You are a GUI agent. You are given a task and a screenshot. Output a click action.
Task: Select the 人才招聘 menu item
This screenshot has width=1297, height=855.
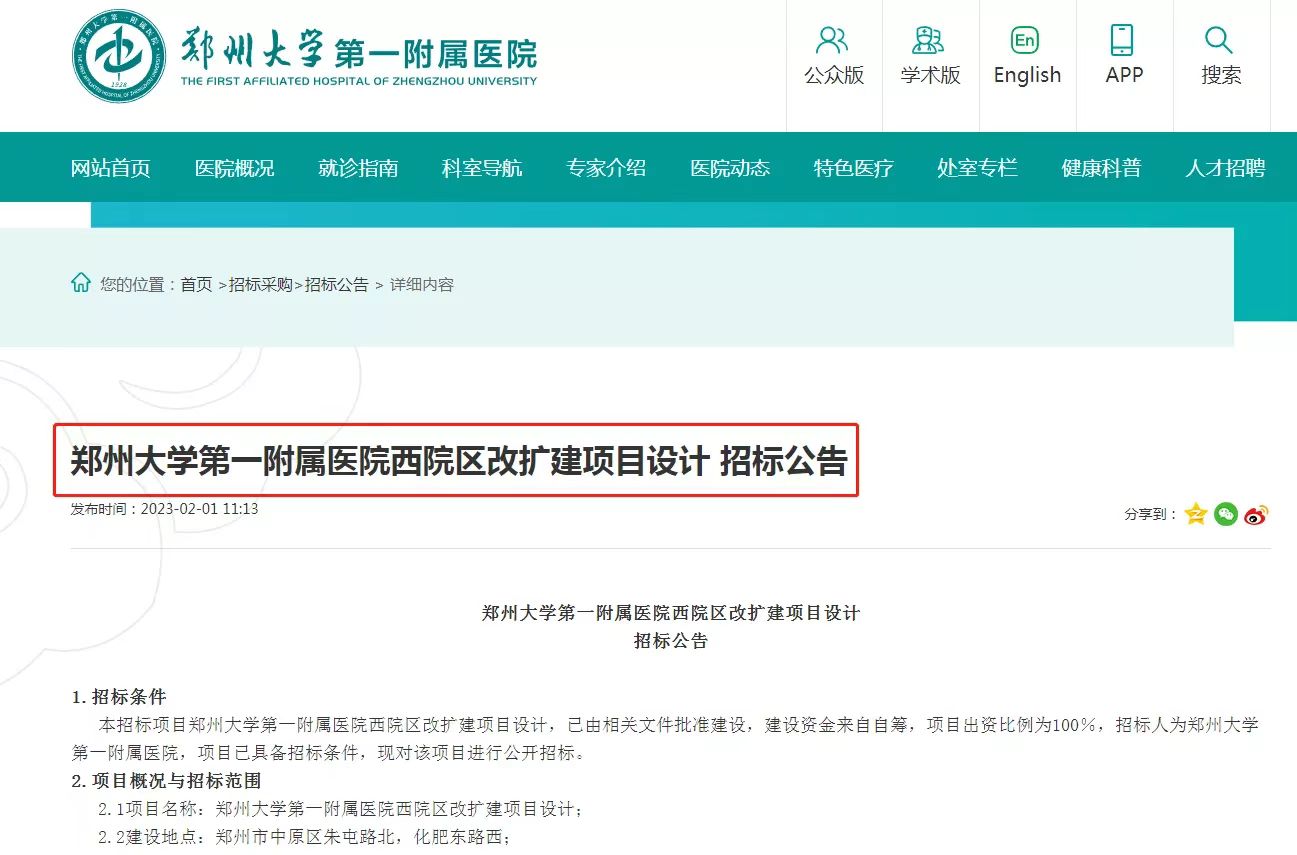click(x=1225, y=168)
